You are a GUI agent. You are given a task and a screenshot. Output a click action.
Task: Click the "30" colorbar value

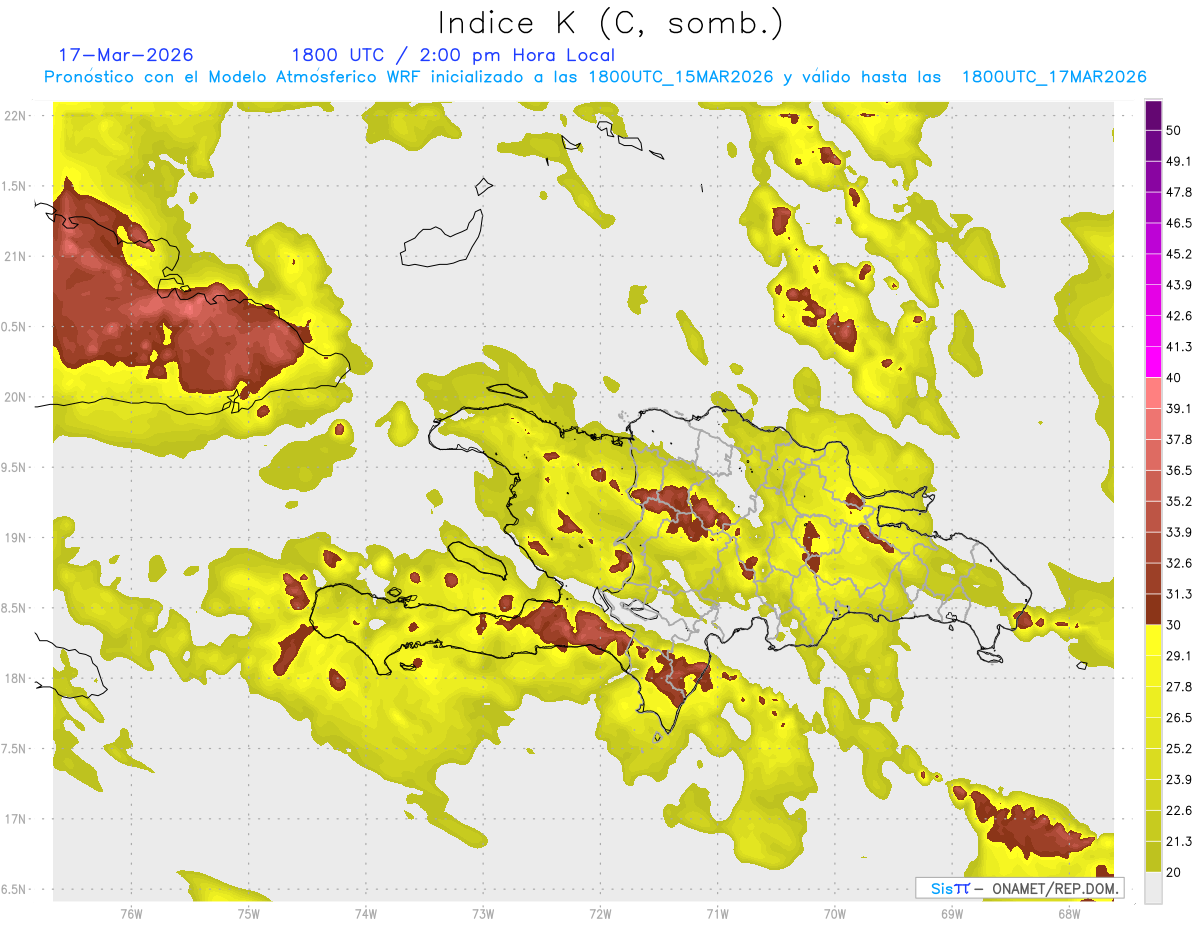[x=1174, y=625]
